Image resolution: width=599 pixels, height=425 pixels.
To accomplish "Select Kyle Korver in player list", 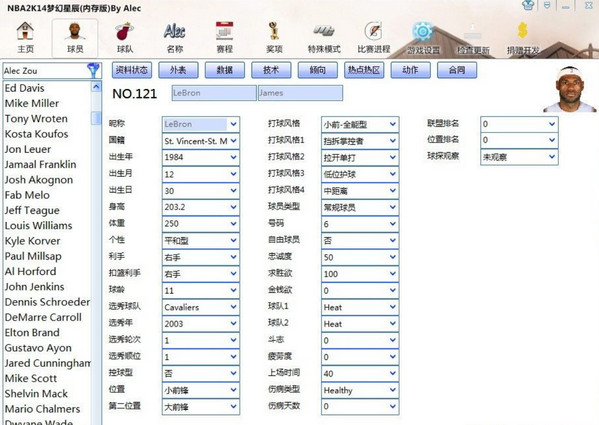I will pos(32,241).
